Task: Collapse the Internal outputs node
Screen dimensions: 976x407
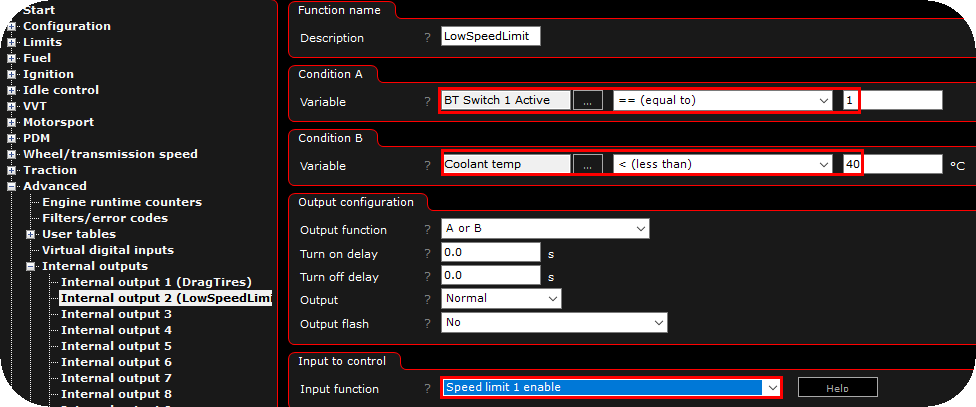Action: (30, 267)
